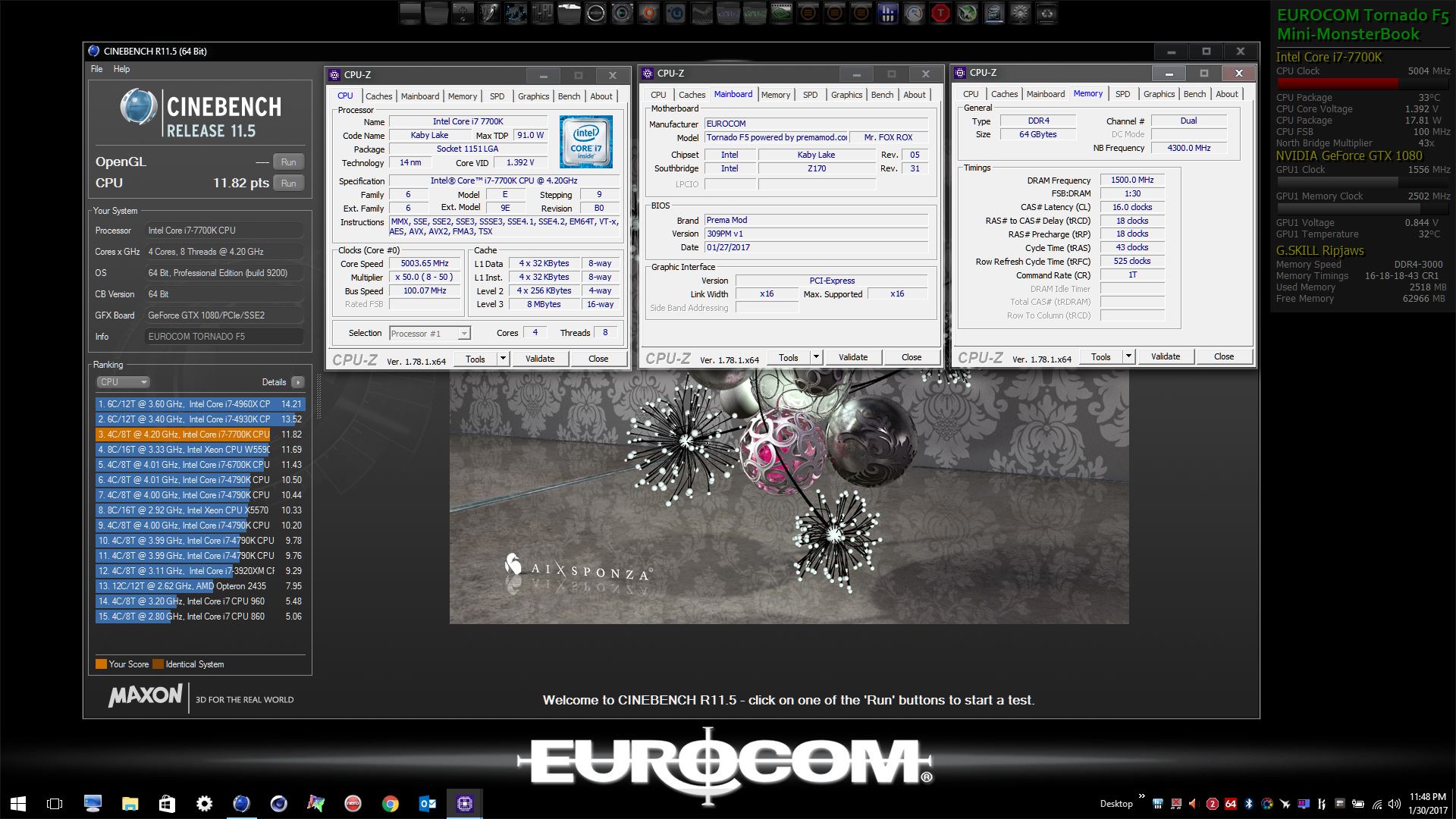Open the volume speaker tray icon
1456x819 pixels.
1394,804
